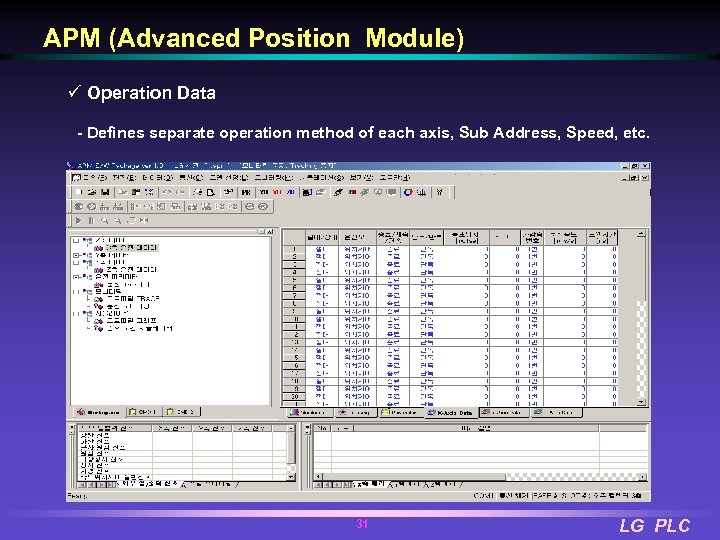Click the blue-lettered axis icon in top toolbar

291,192
